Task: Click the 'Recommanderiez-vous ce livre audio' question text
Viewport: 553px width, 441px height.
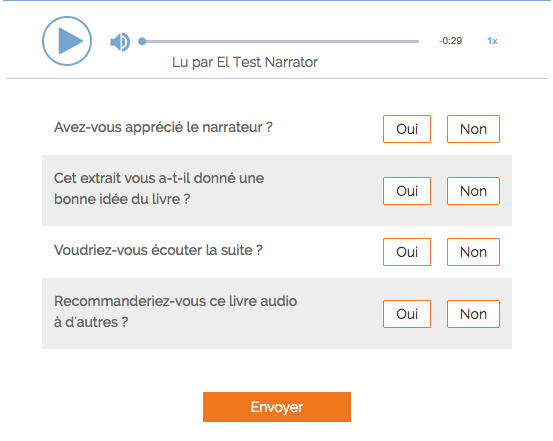Action: (176, 301)
